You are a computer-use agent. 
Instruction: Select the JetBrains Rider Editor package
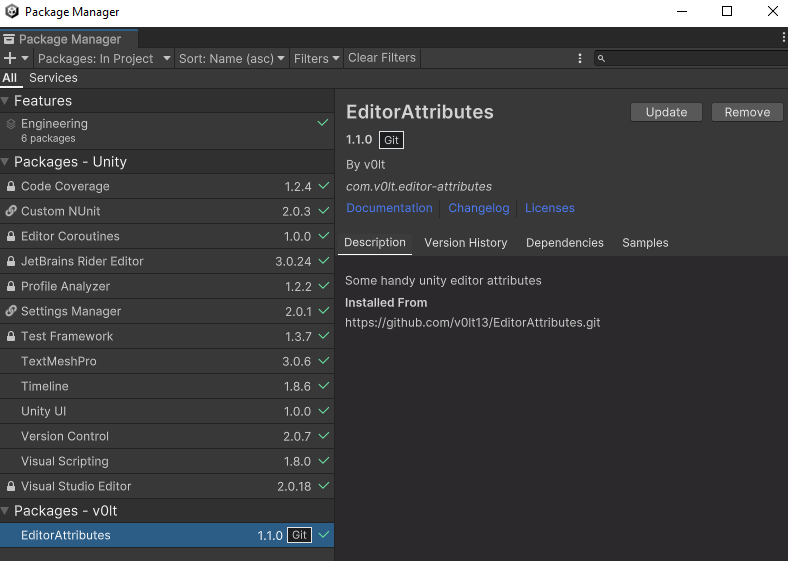coord(167,261)
